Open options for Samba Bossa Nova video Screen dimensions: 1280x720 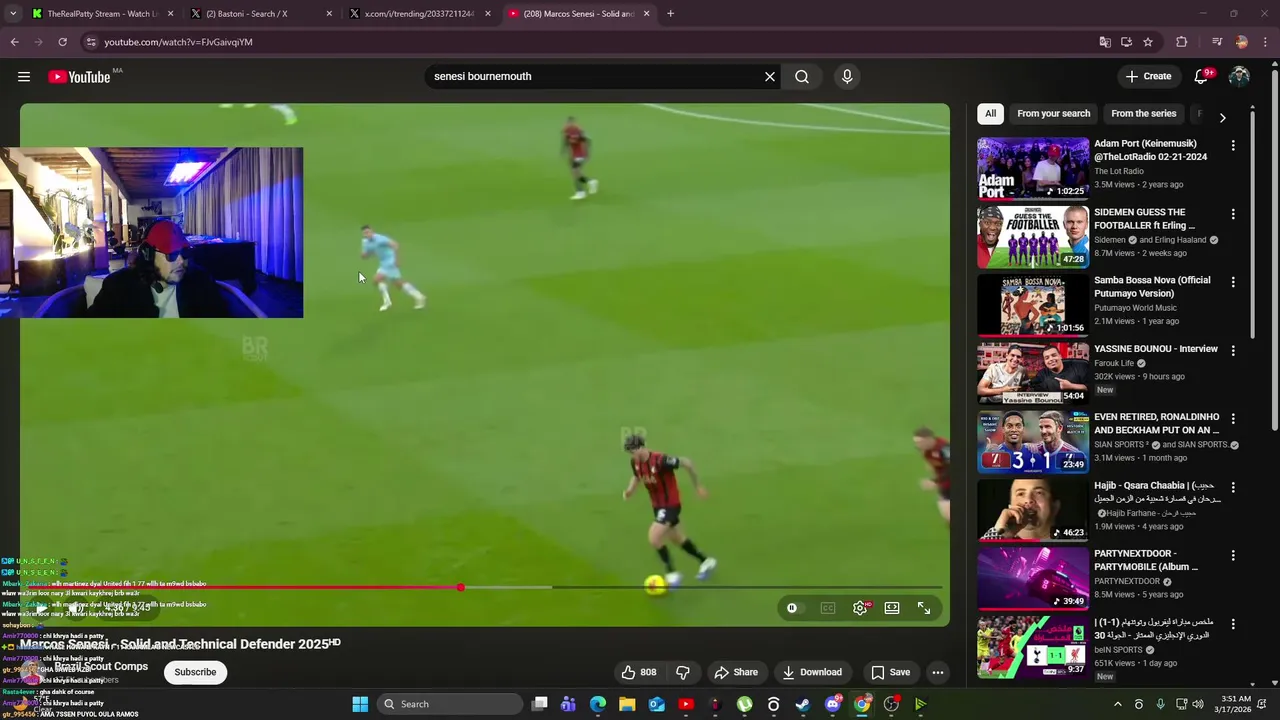[x=1233, y=282]
